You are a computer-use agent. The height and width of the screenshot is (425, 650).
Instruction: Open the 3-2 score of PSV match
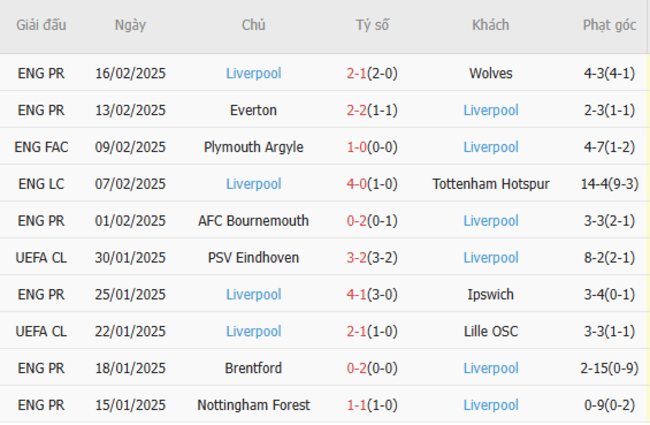[357, 258]
